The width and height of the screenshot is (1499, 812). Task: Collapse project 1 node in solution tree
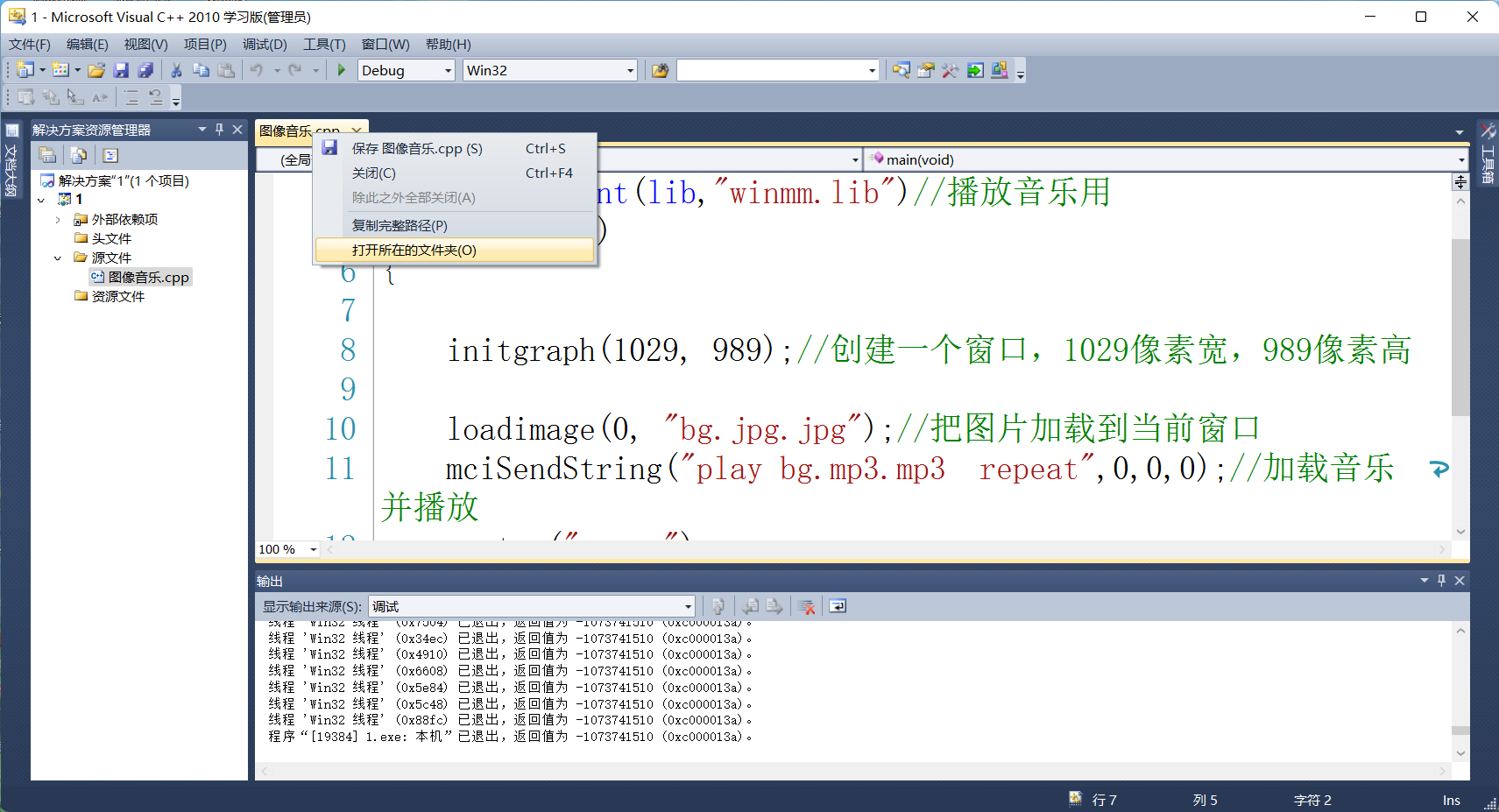coord(41,200)
